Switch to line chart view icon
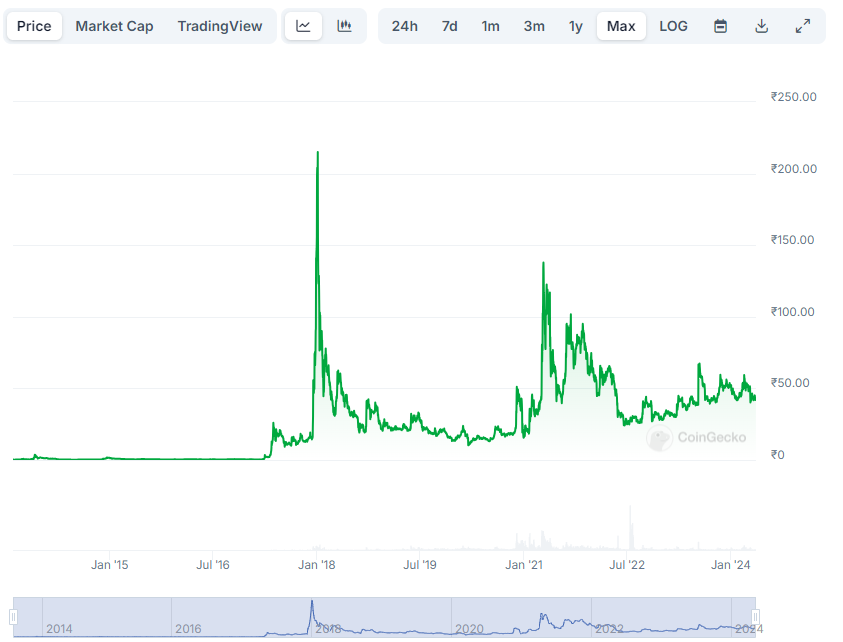Viewport: 843px width, 642px height. click(x=303, y=26)
